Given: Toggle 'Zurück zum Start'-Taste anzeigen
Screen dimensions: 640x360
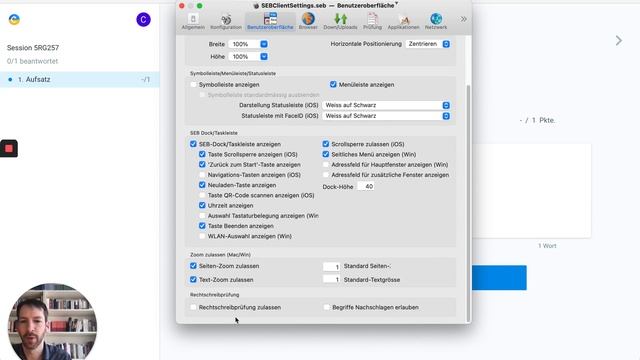Looking at the screenshot, I should (x=202, y=164).
